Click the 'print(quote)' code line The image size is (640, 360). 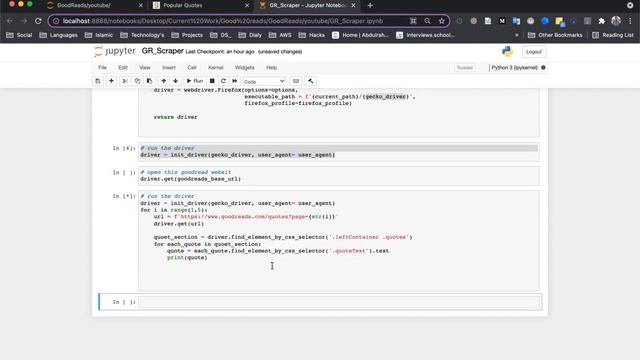coord(187,258)
